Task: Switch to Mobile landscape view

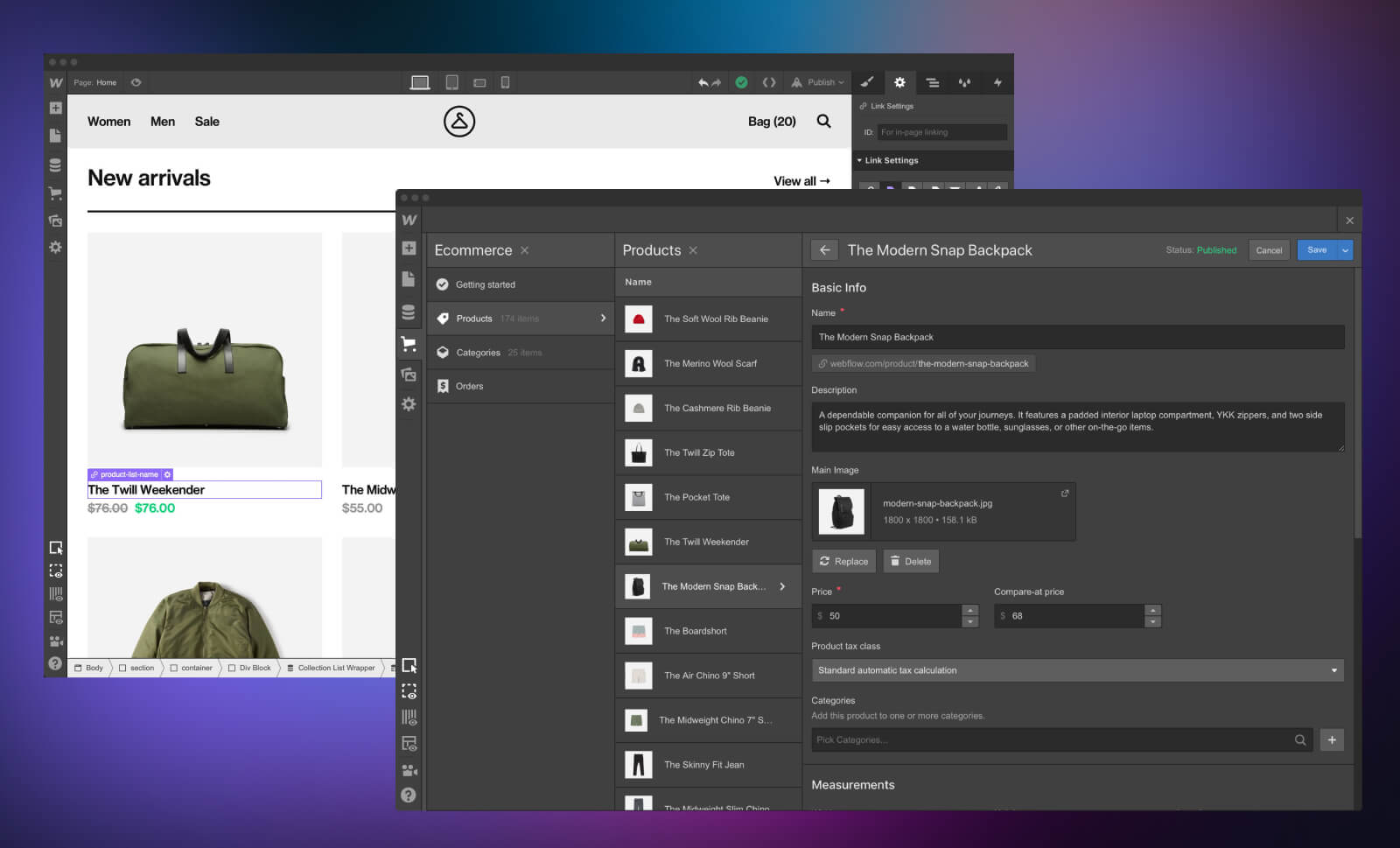Action: point(479,82)
